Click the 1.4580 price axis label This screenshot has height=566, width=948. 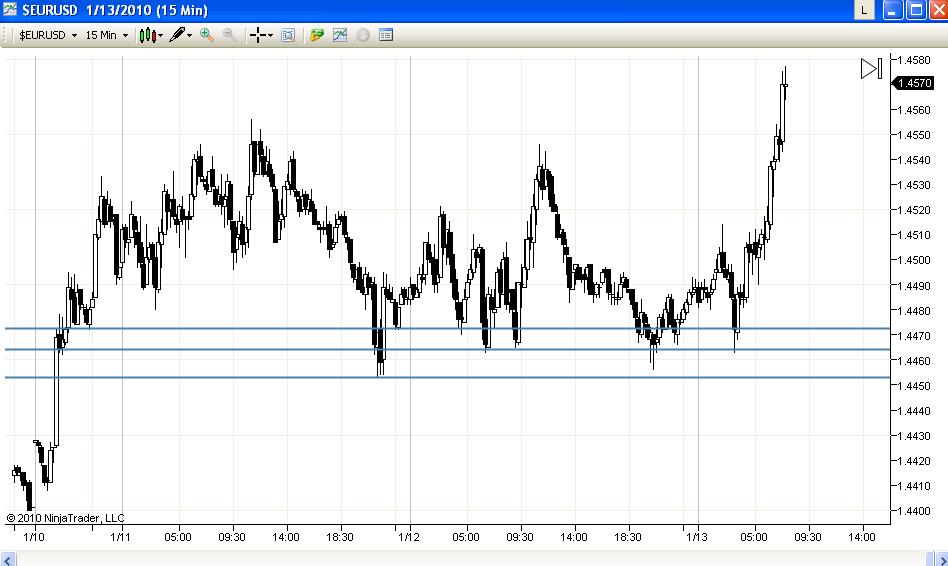click(914, 60)
